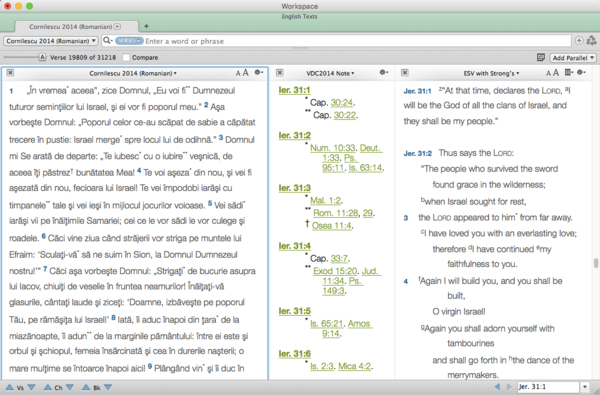Toggle the VERSES search mode pill
The height and width of the screenshot is (395, 600).
[x=129, y=41]
